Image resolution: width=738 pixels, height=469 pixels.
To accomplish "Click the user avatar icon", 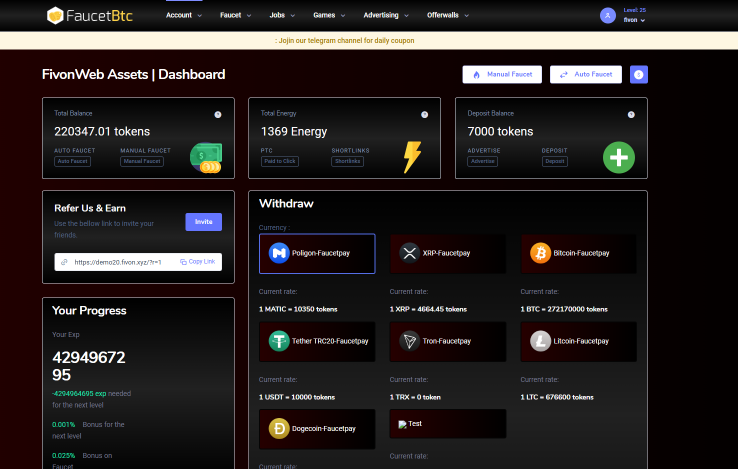I will click(x=607, y=15).
